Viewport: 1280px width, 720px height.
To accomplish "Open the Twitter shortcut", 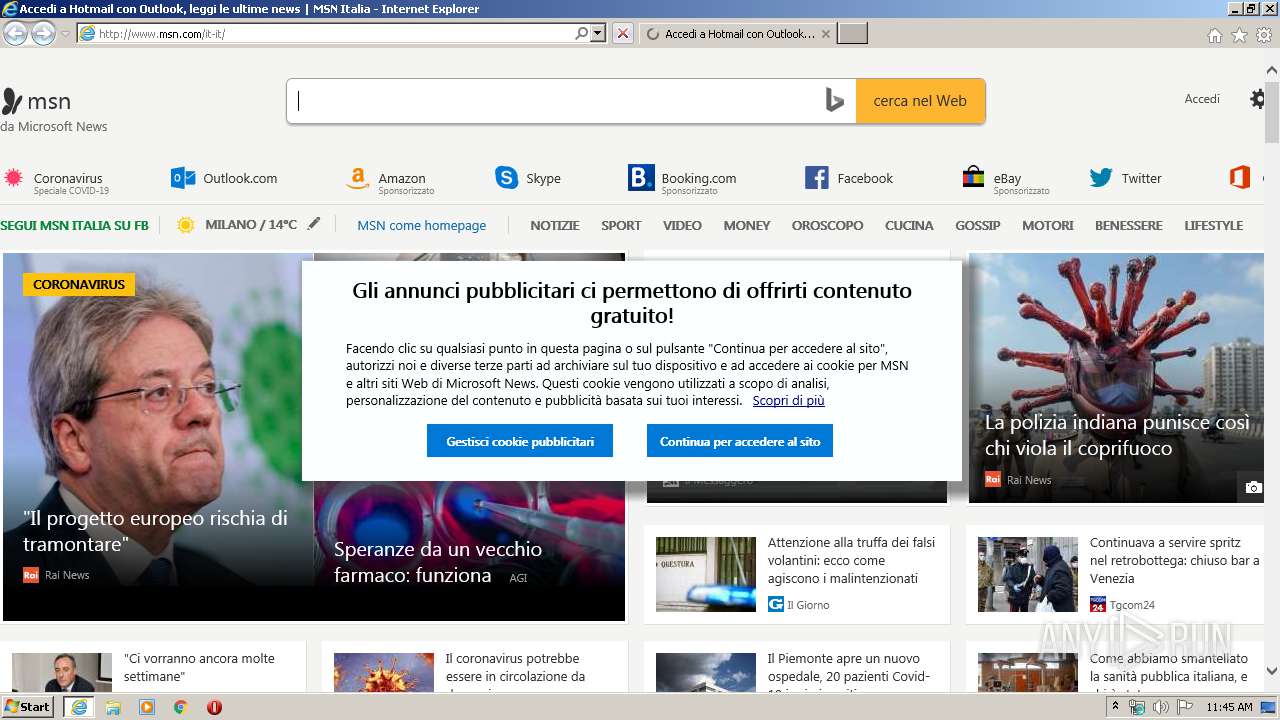I will [1125, 178].
